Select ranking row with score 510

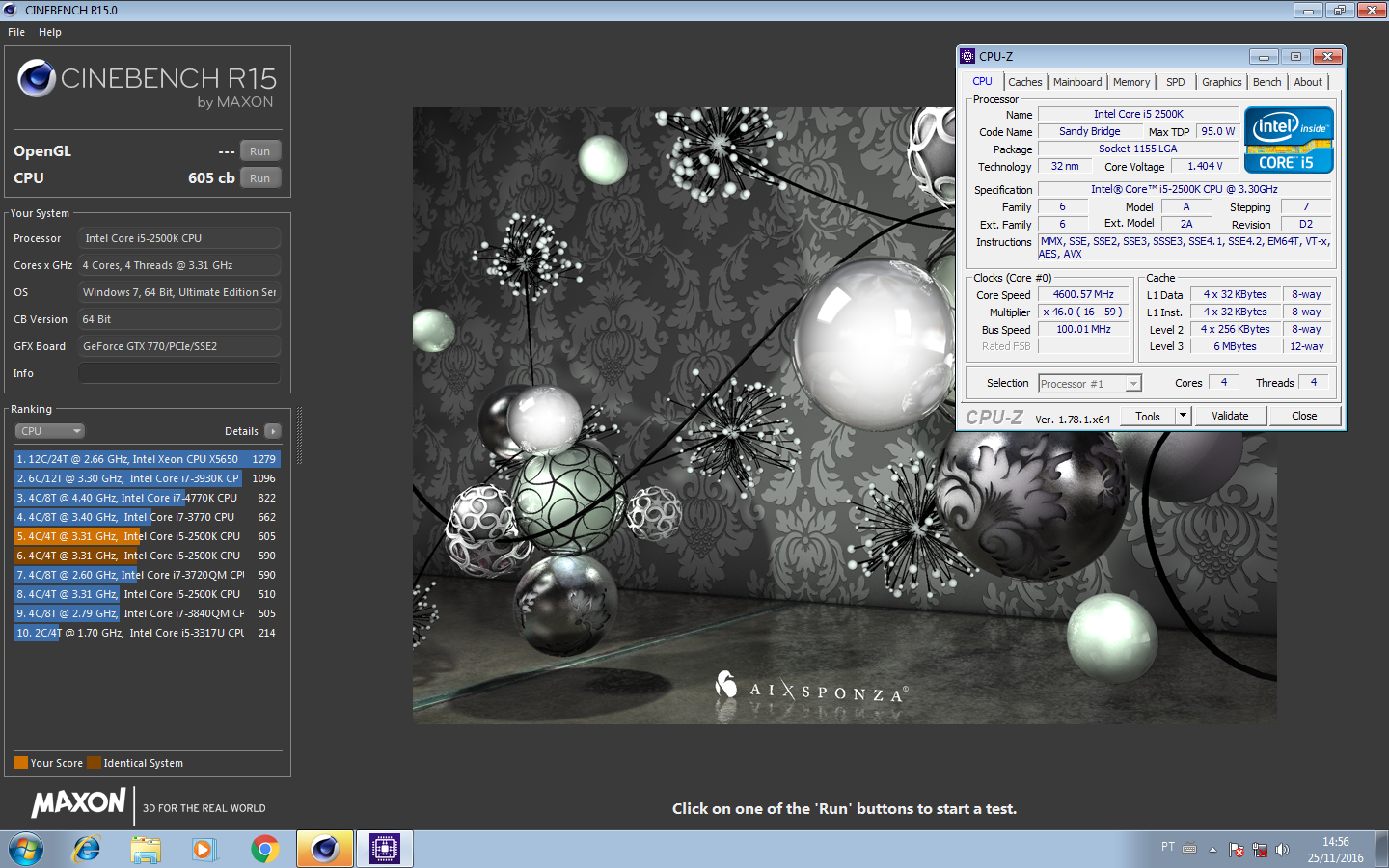click(147, 594)
